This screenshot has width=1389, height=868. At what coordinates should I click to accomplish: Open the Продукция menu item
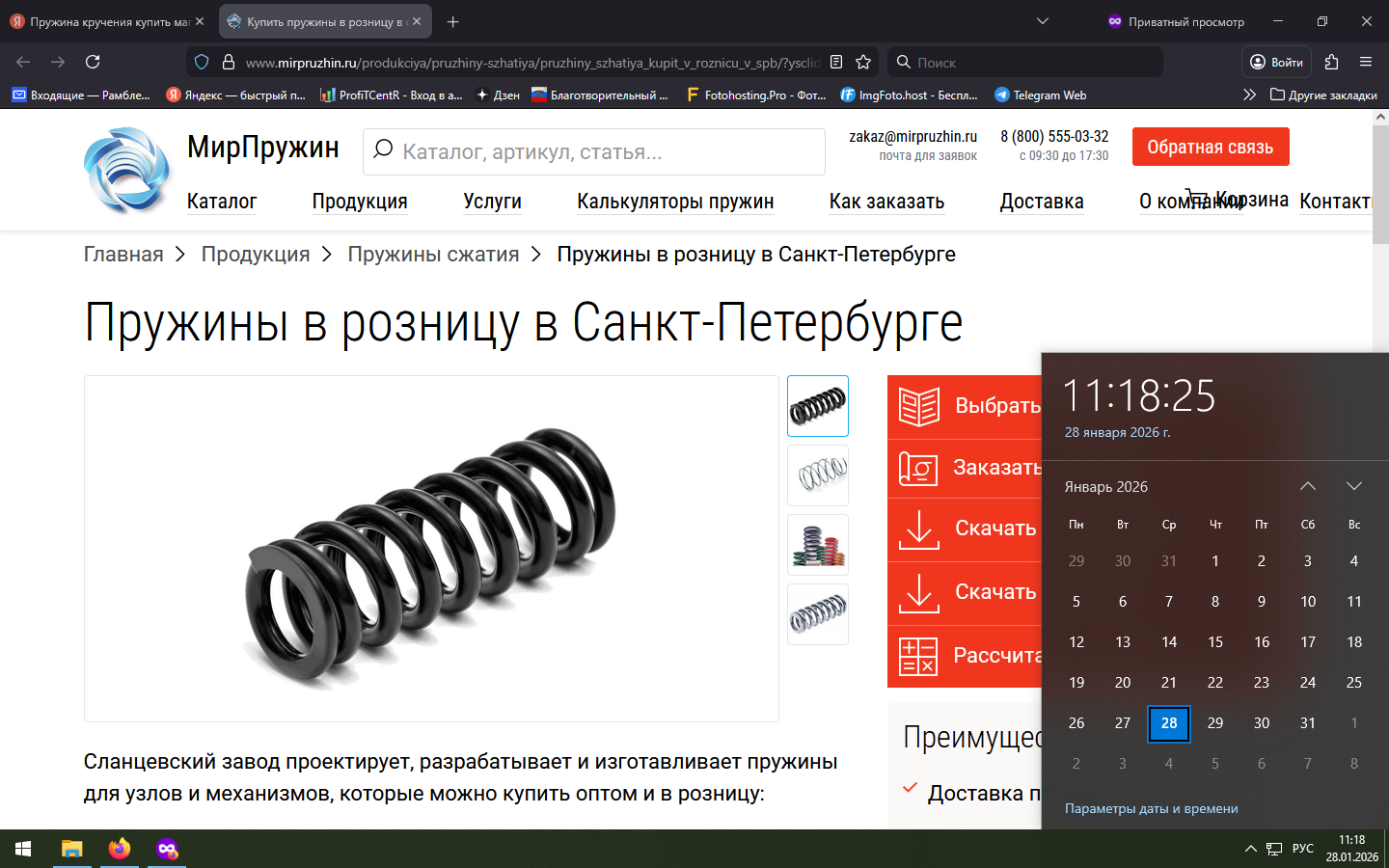click(x=360, y=202)
